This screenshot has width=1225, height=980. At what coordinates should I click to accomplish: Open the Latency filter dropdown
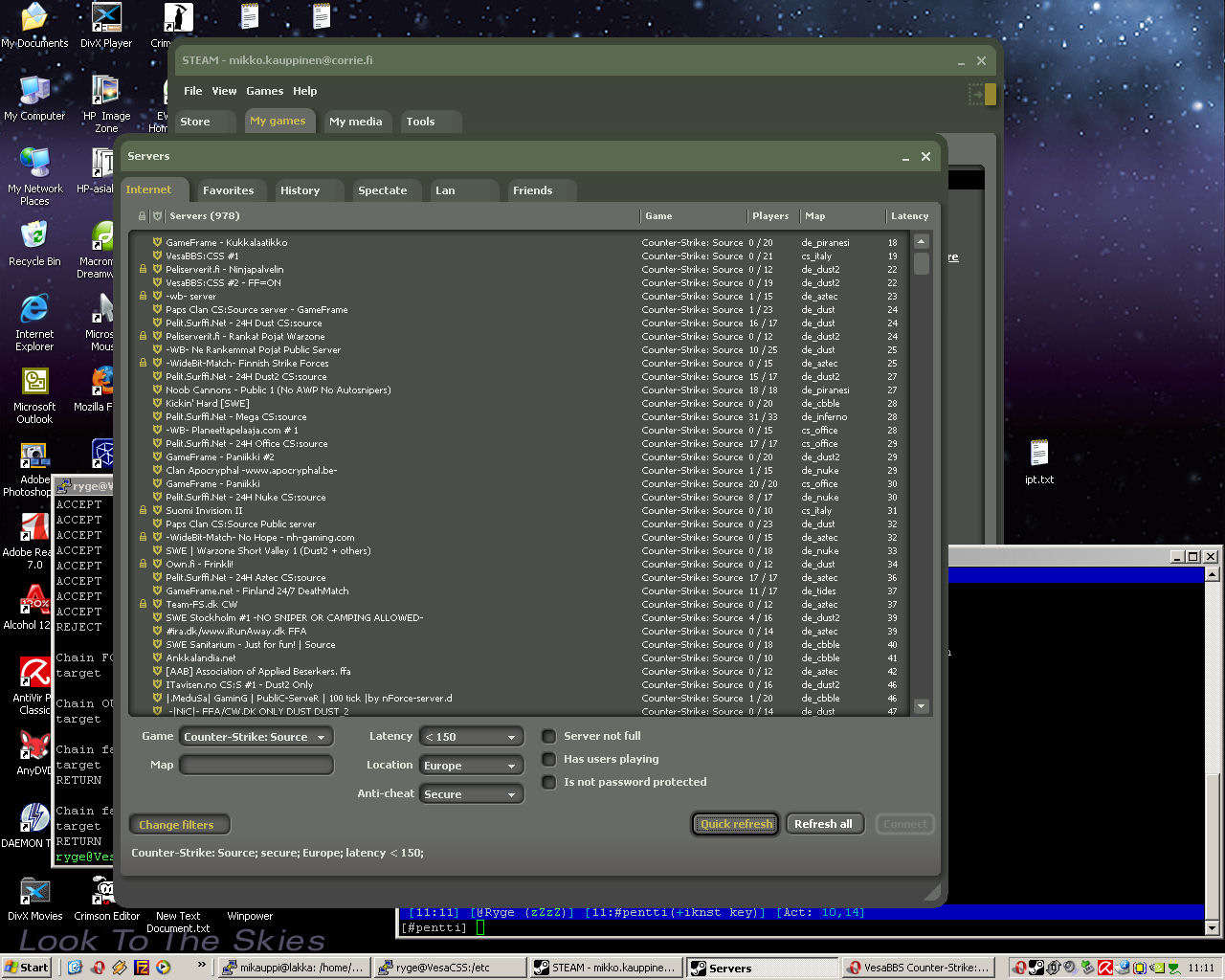pyautogui.click(x=472, y=737)
